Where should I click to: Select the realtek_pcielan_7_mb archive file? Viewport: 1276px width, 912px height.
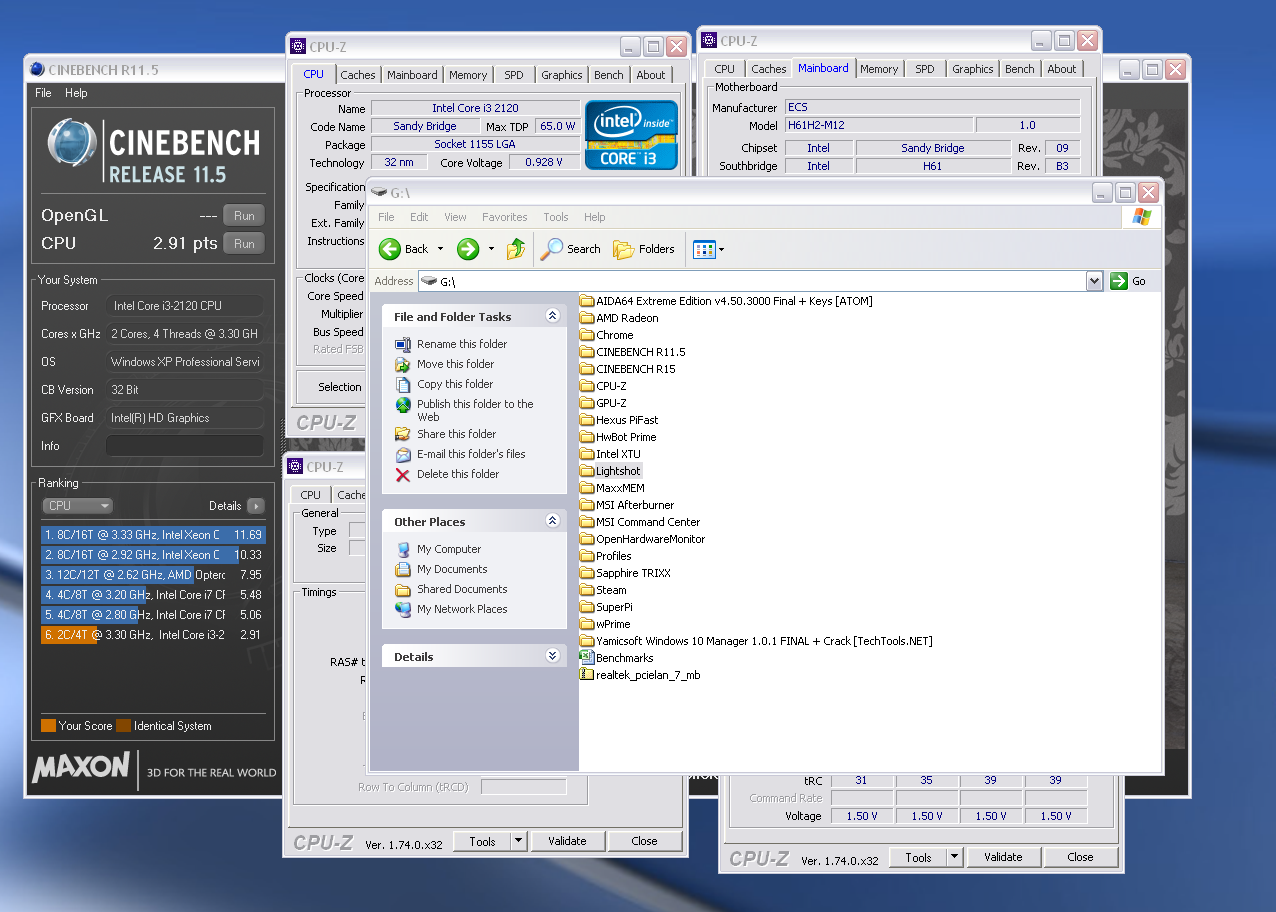(640, 675)
